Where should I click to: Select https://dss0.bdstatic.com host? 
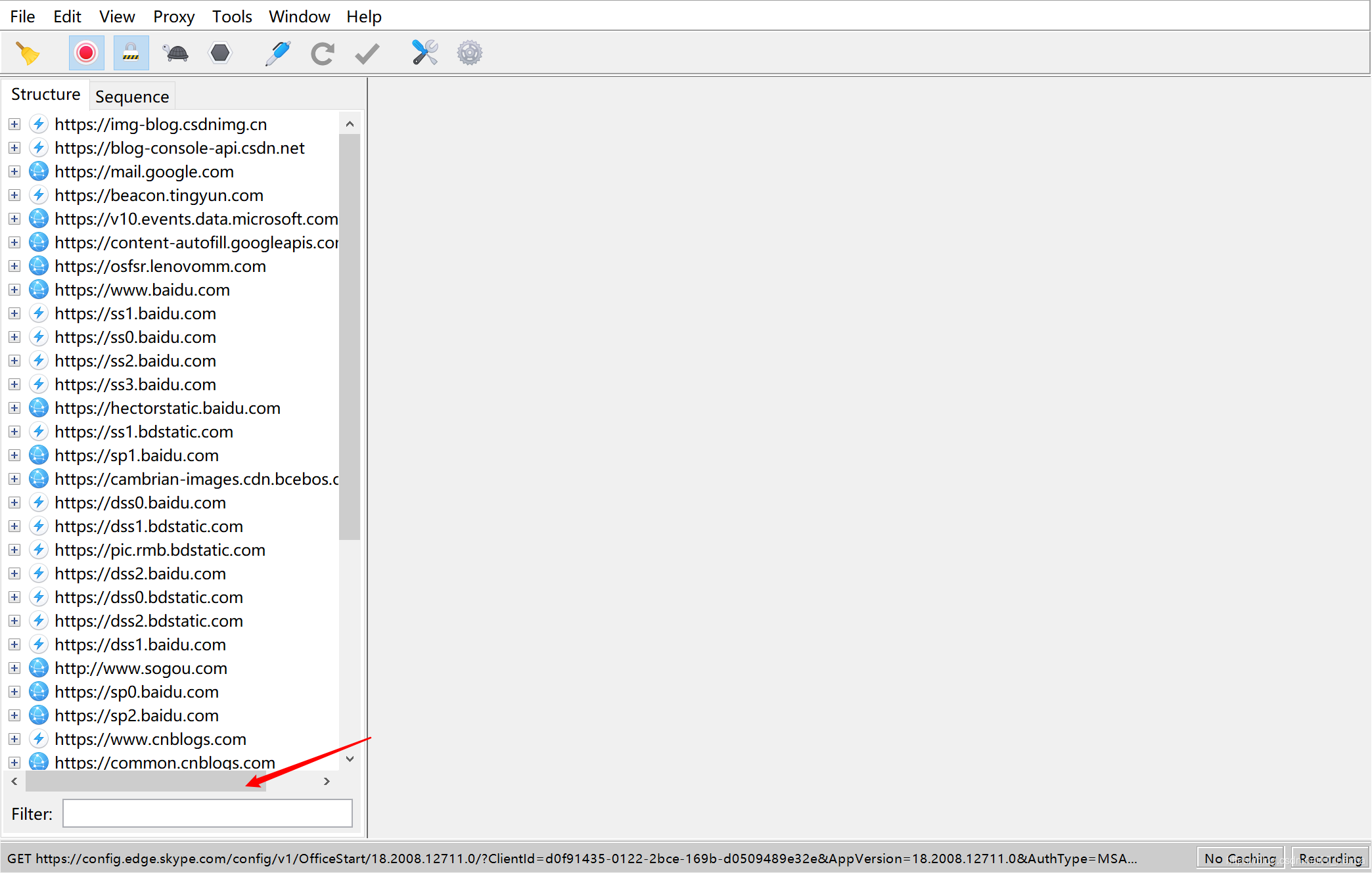coord(149,597)
